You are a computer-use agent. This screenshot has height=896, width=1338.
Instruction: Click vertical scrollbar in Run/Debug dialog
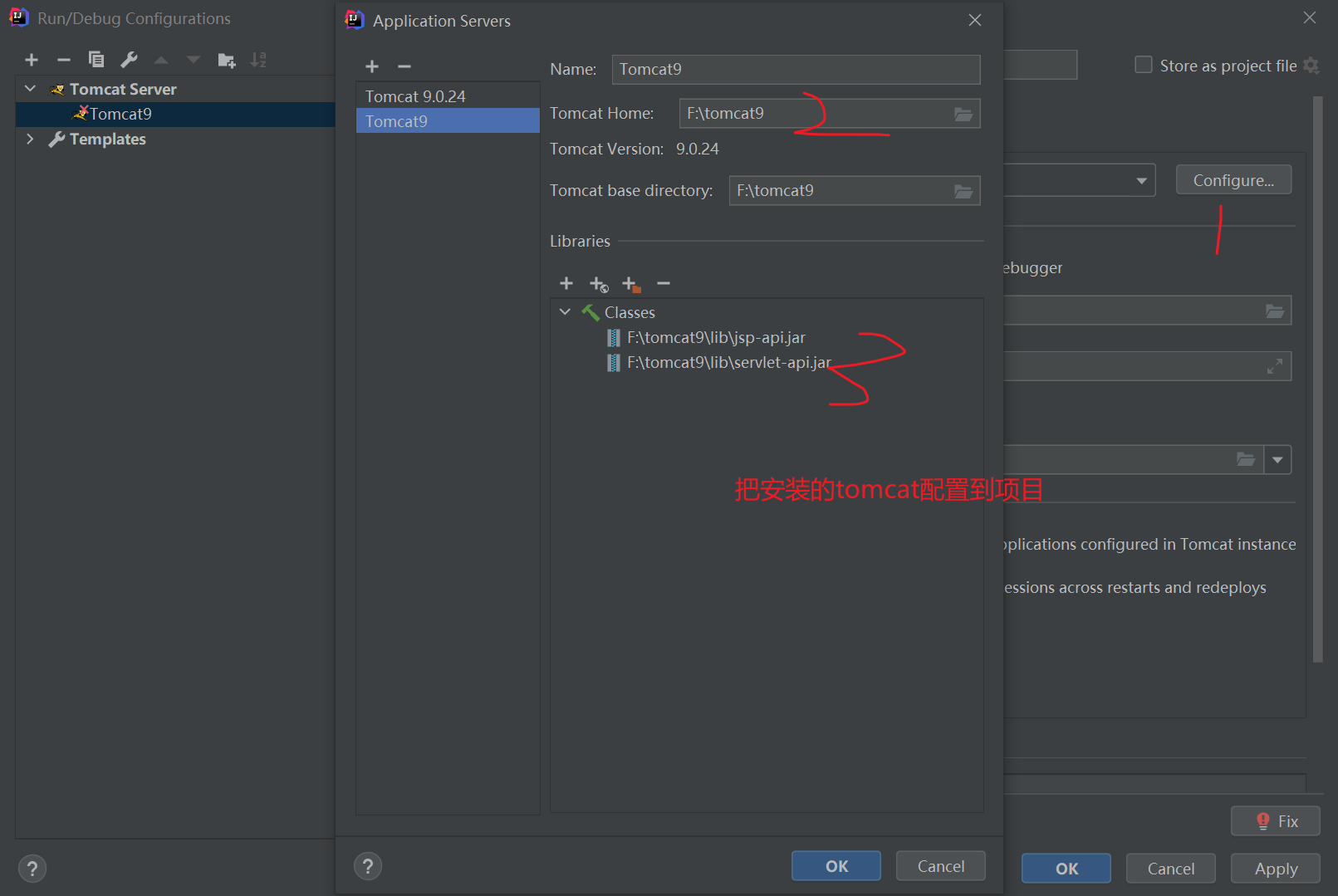(1317, 379)
